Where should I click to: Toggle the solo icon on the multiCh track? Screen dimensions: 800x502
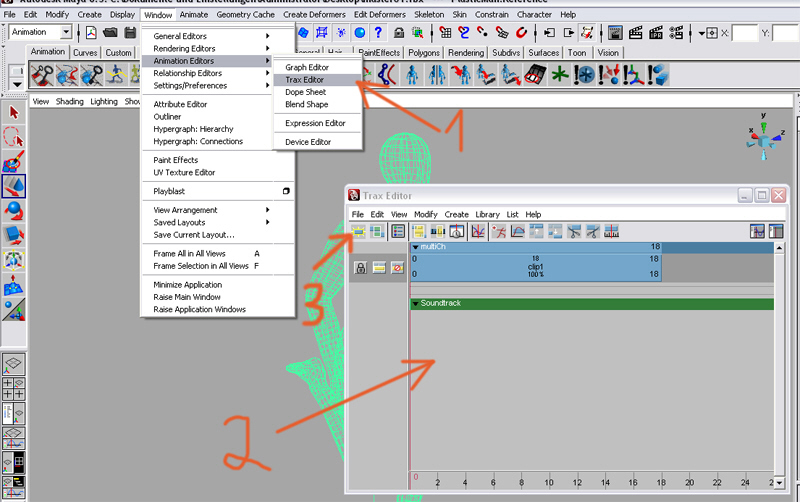379,268
